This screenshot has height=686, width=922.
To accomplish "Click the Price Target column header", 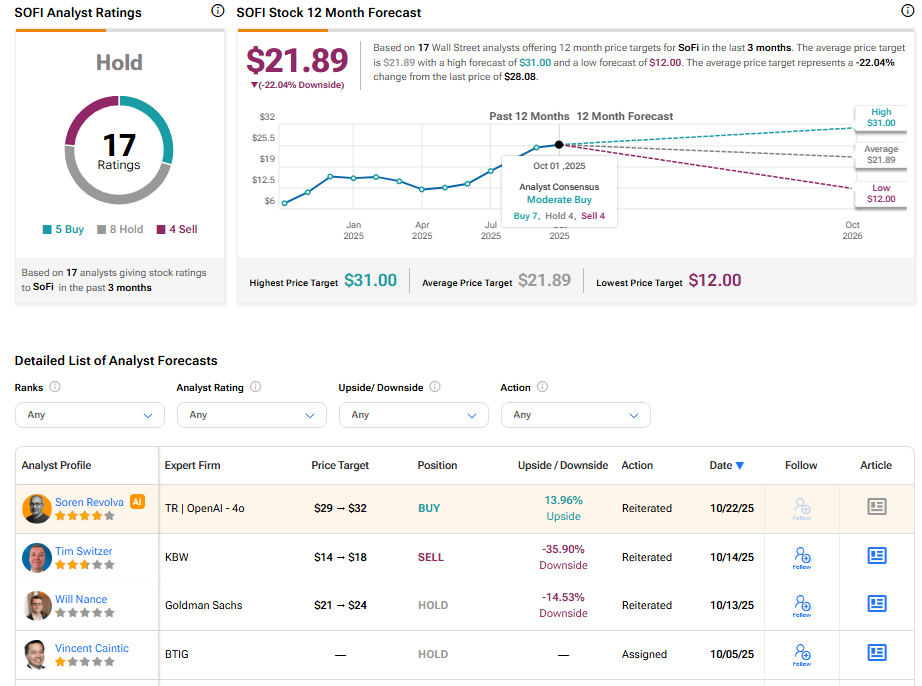I will [x=340, y=465].
